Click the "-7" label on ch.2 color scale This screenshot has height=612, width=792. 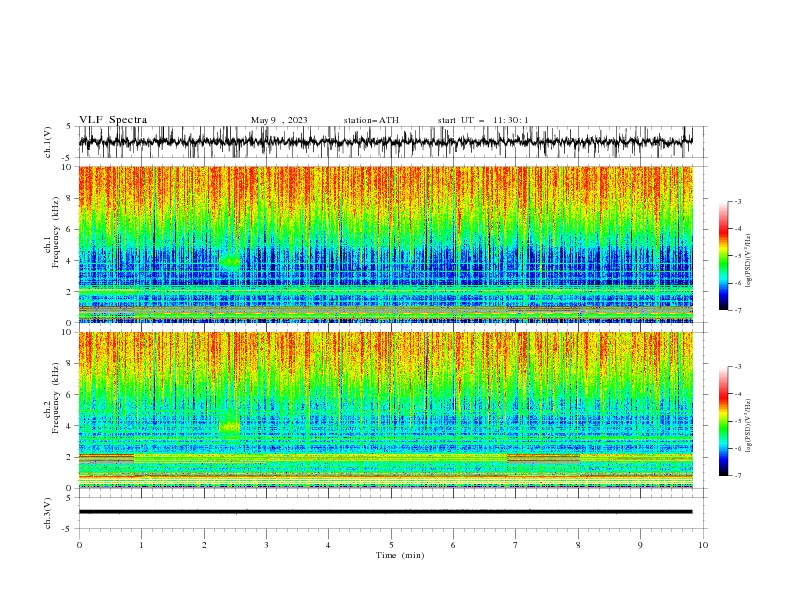click(737, 476)
